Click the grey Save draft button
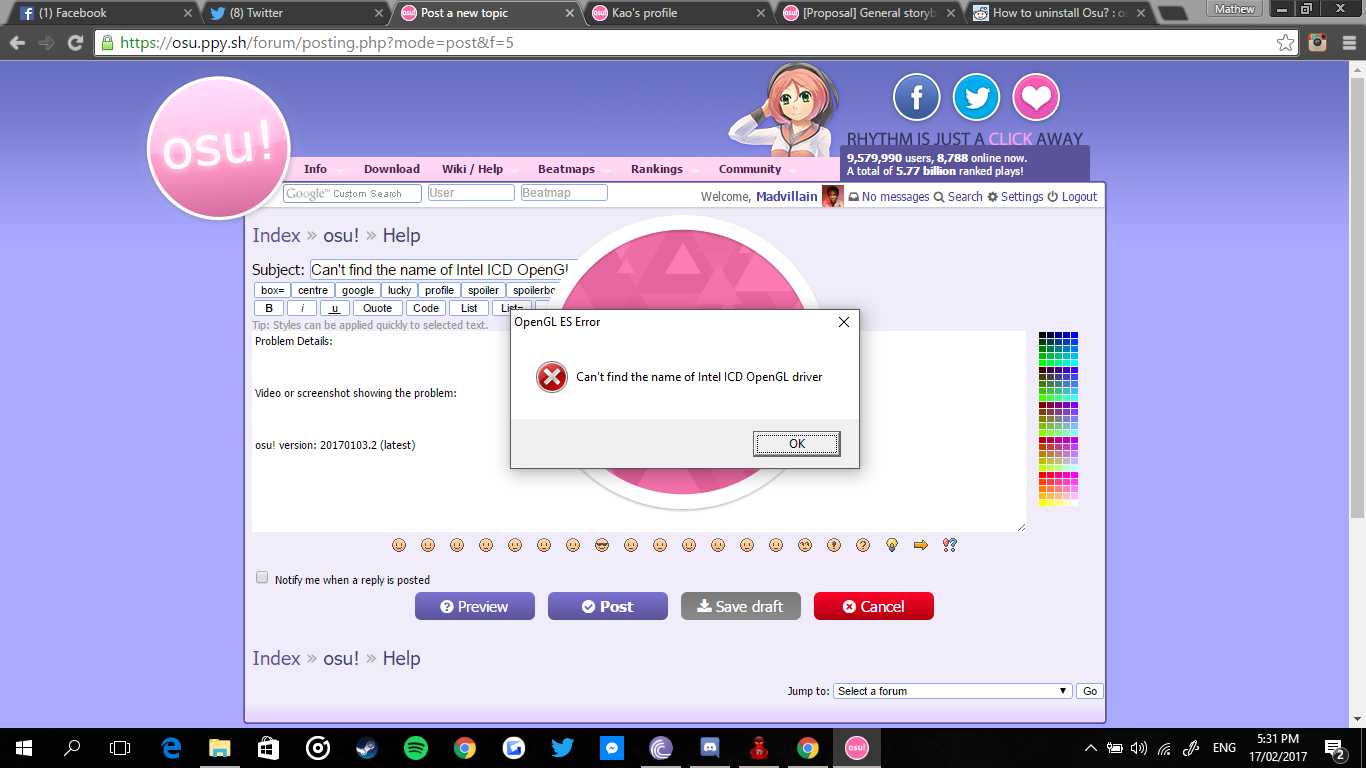The width and height of the screenshot is (1366, 768). coord(741,606)
